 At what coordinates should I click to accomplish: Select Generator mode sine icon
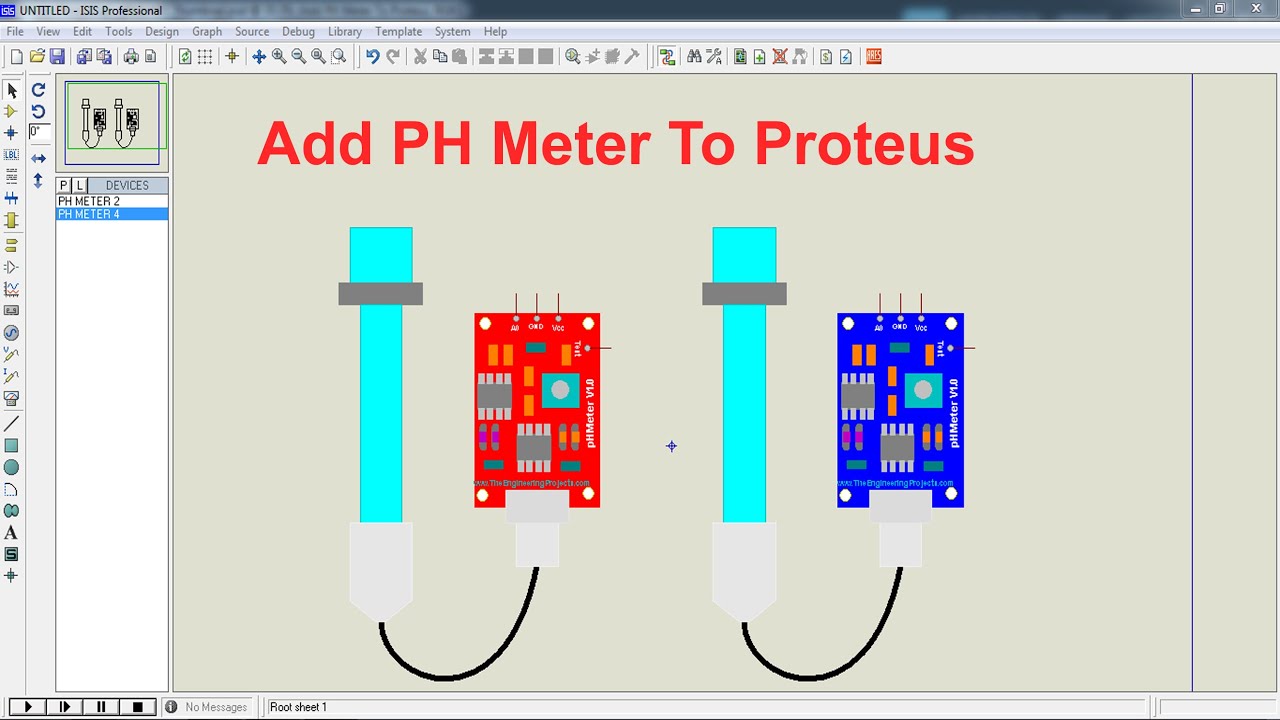click(x=12, y=333)
